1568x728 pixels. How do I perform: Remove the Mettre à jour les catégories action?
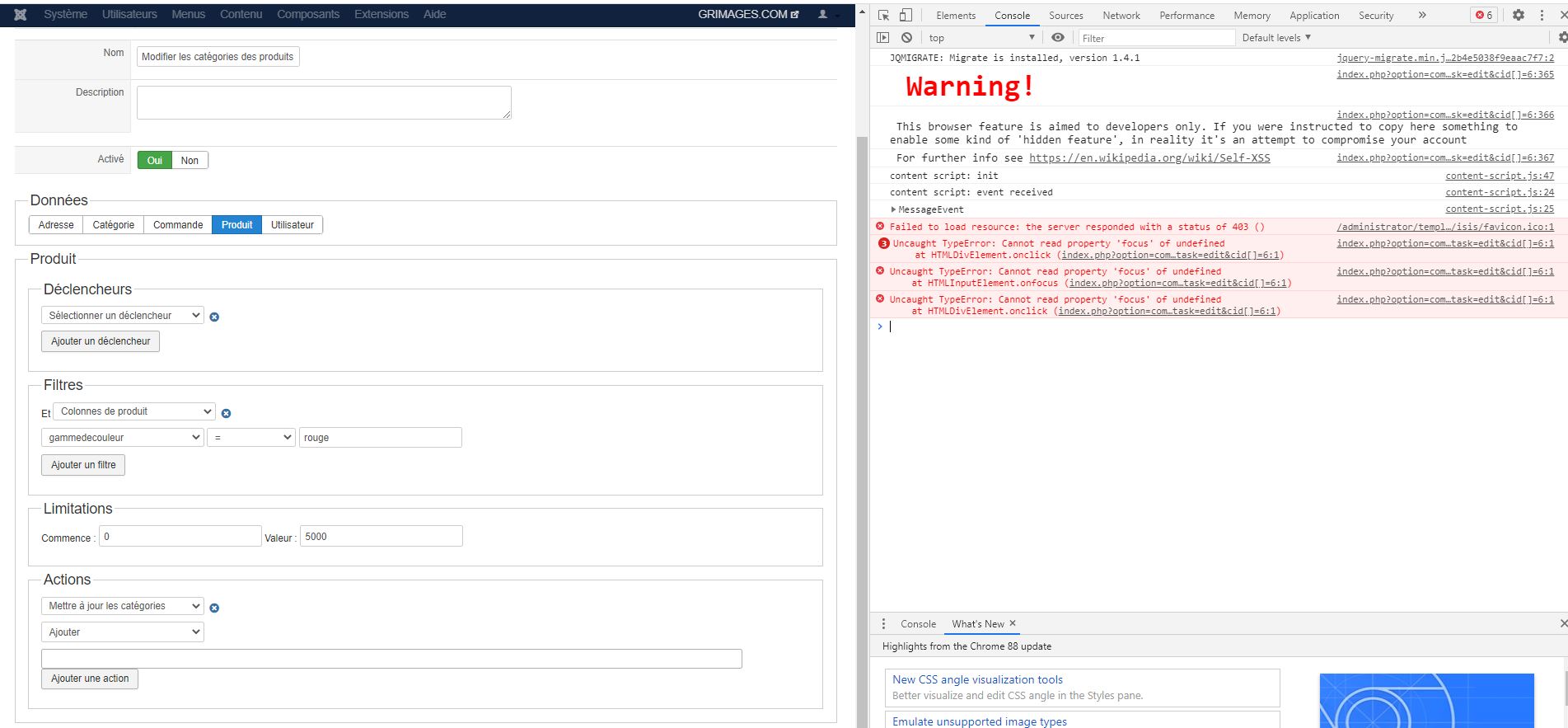[214, 608]
